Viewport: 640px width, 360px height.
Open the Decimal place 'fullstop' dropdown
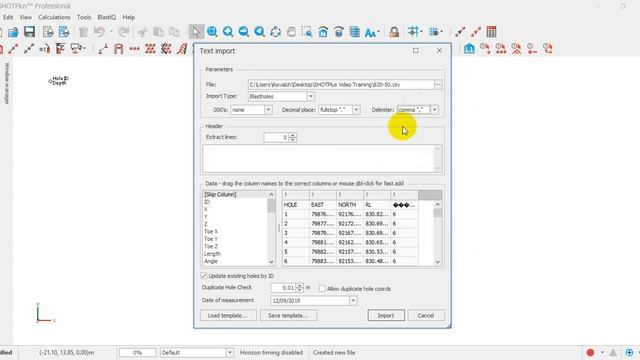356,110
